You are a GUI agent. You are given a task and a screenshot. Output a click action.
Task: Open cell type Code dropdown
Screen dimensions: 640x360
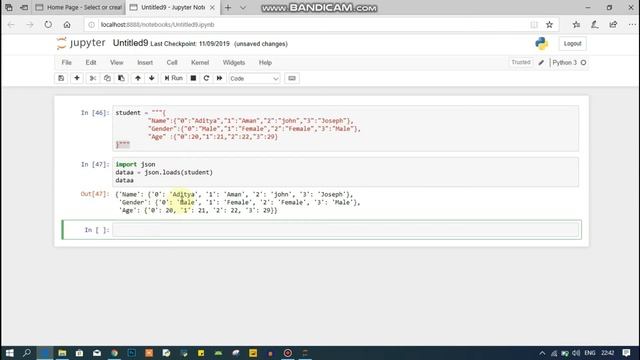[254, 78]
